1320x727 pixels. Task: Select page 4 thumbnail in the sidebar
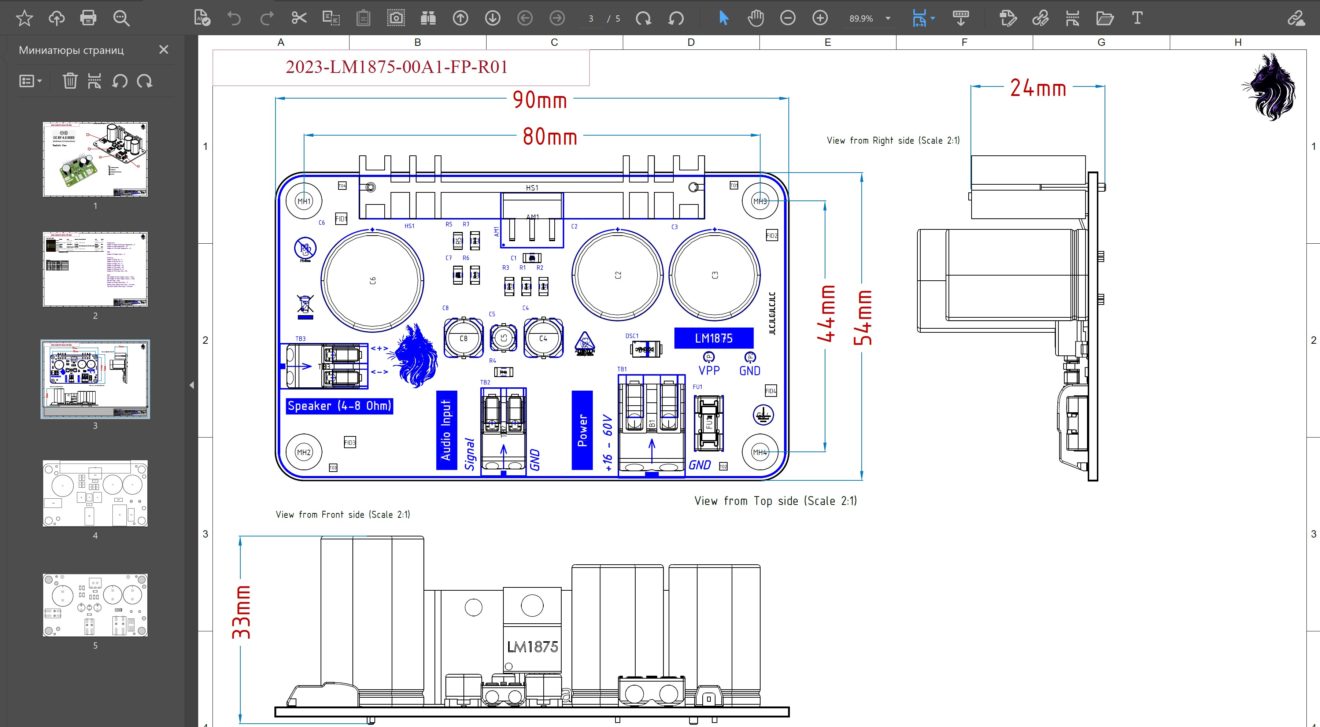coord(94,492)
